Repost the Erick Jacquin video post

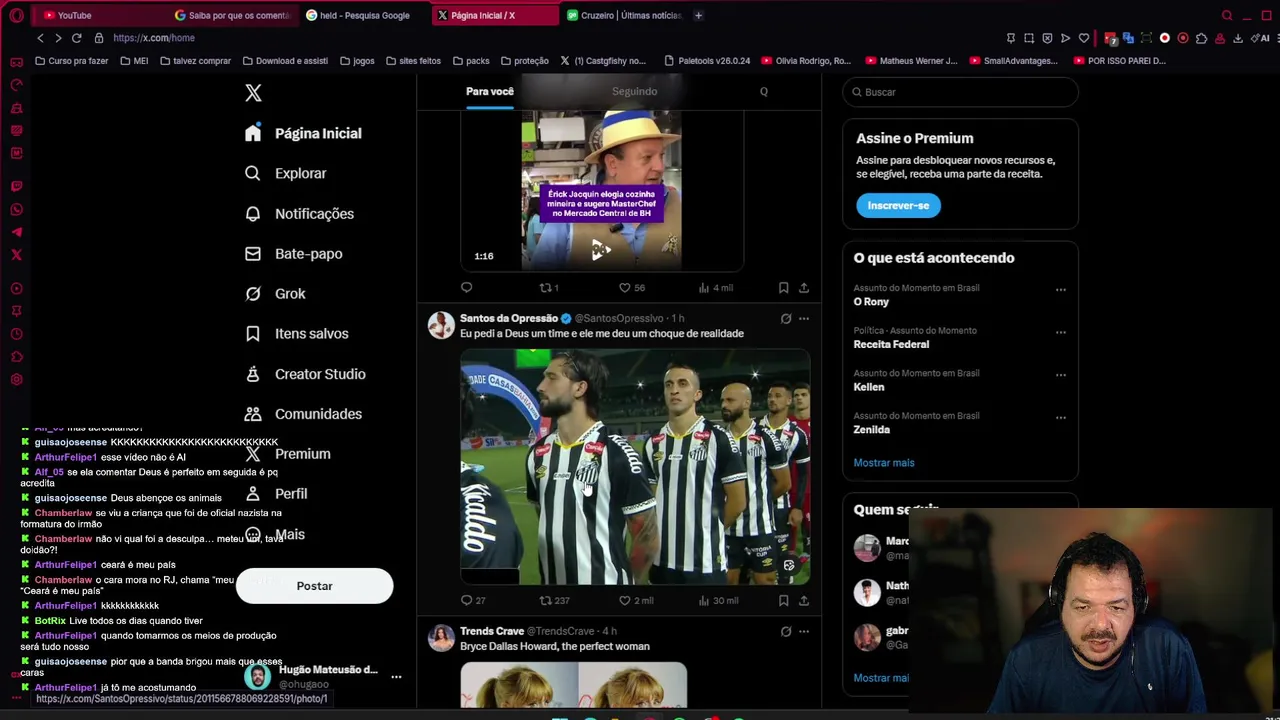click(548, 287)
